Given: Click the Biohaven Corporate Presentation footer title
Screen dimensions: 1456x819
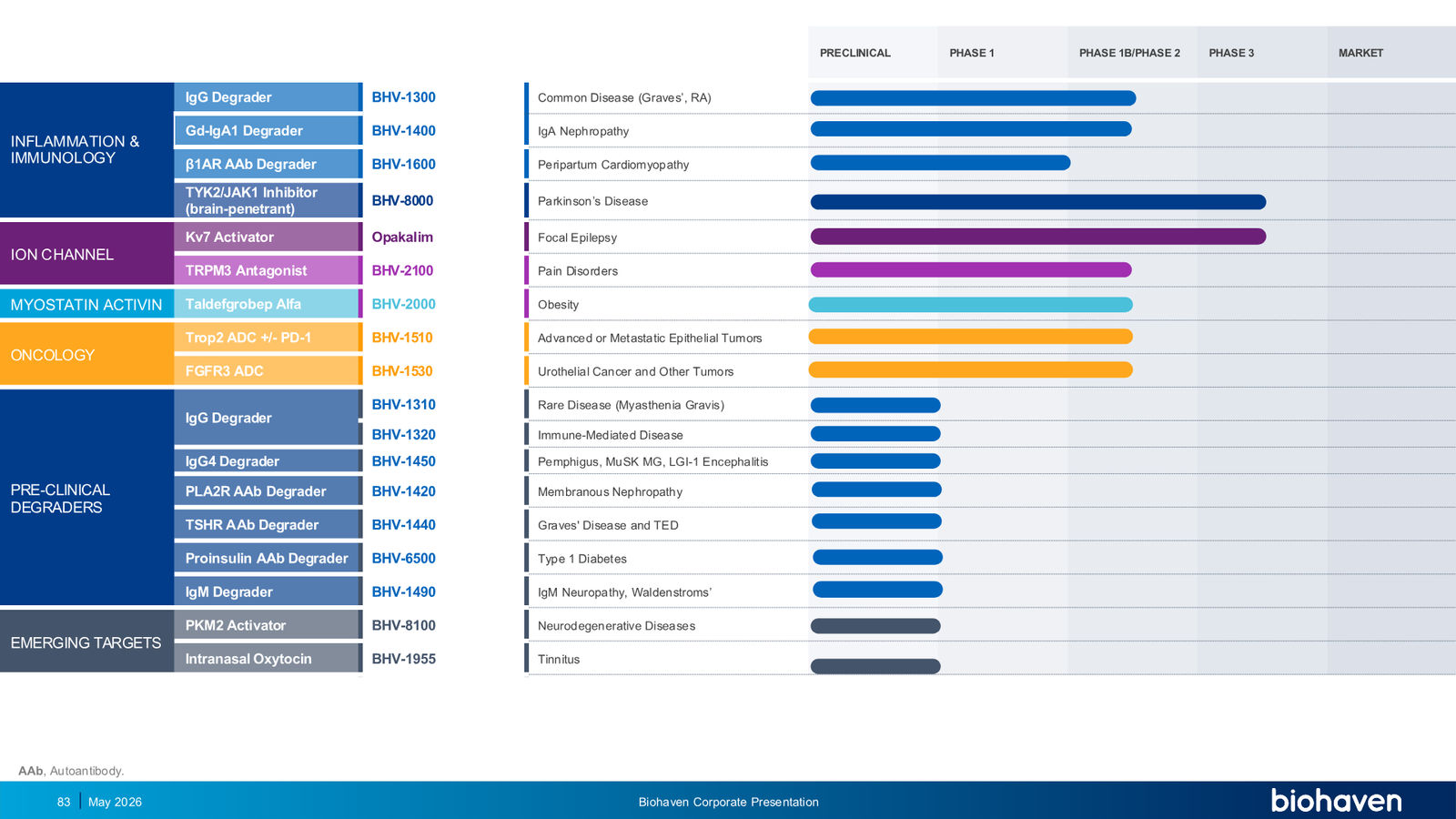Looking at the screenshot, I should pos(728,802).
